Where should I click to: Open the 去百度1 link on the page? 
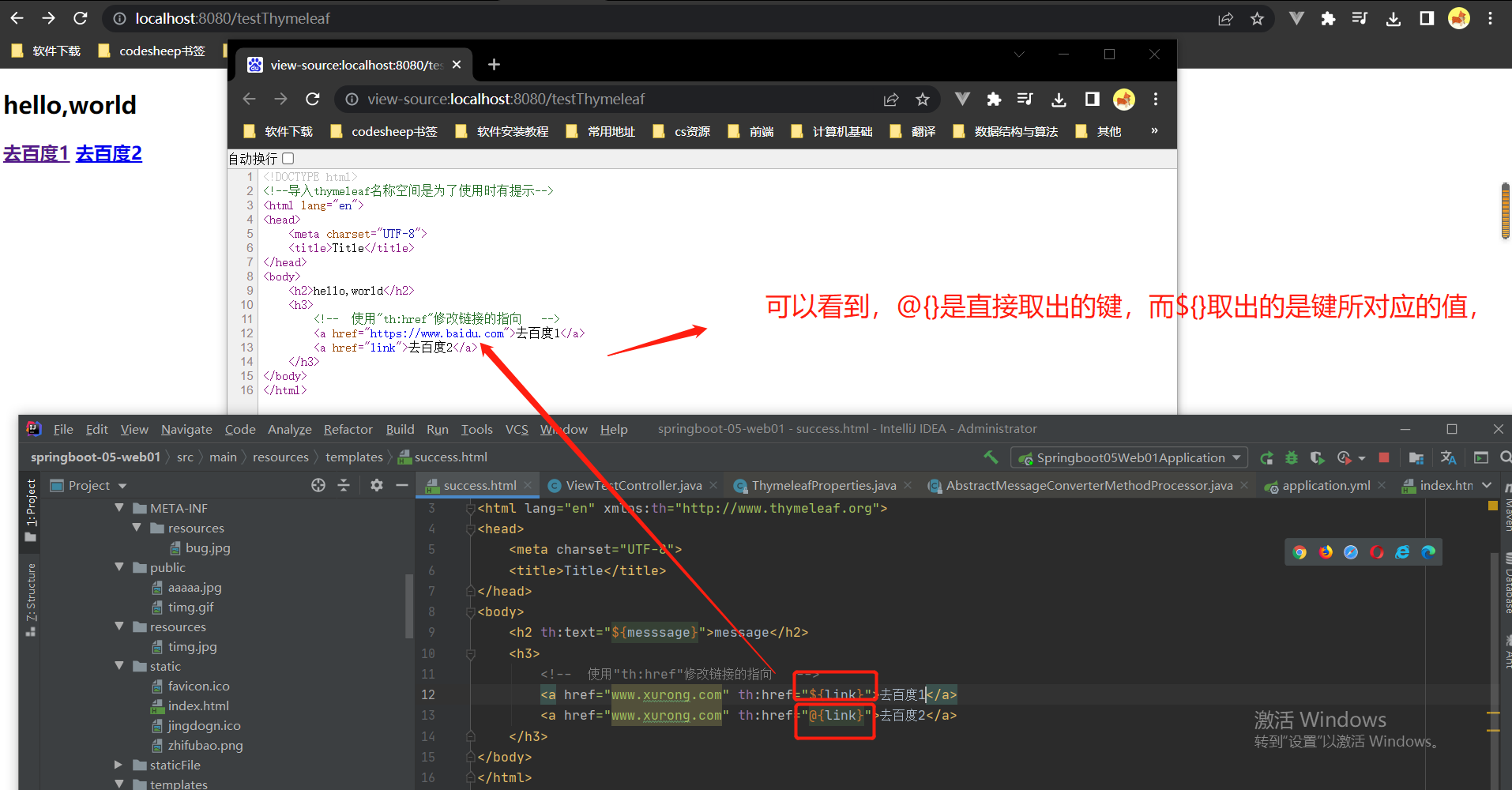[36, 153]
